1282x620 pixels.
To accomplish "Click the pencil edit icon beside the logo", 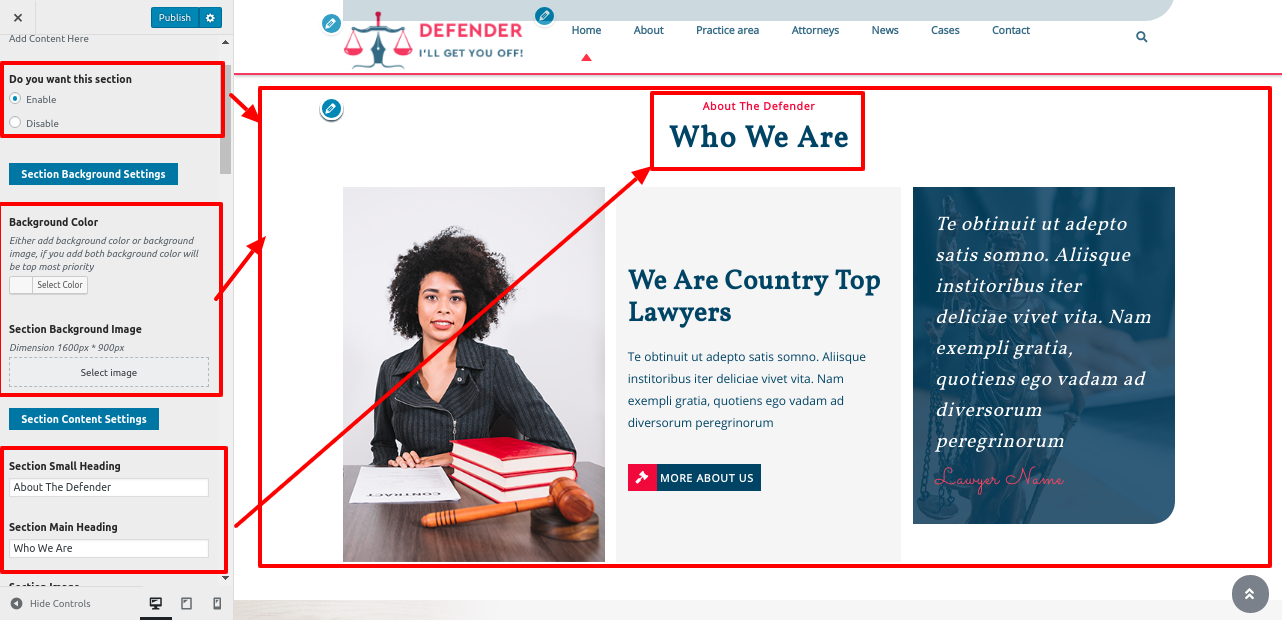I will click(x=332, y=24).
